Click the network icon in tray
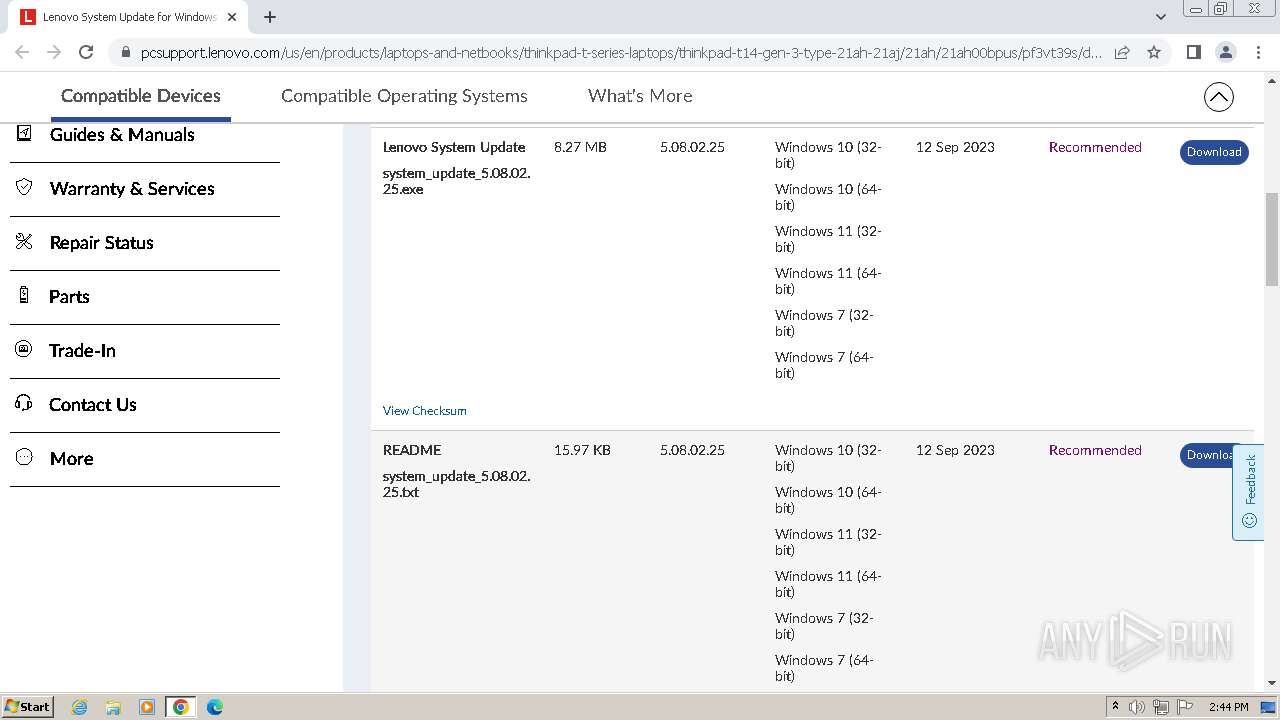The height and width of the screenshot is (720, 1280). tap(1161, 707)
